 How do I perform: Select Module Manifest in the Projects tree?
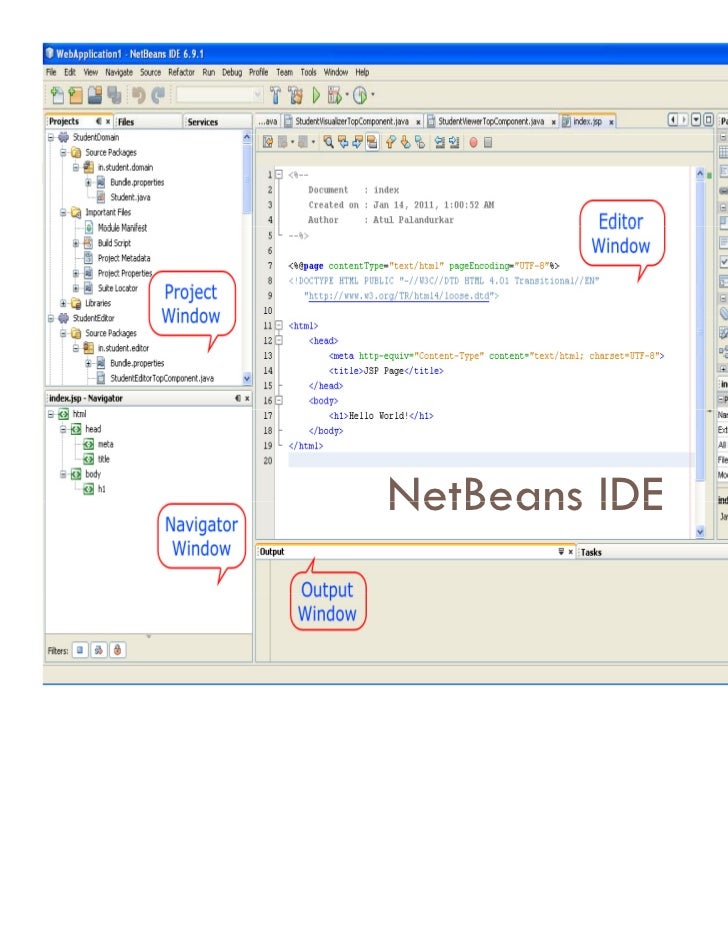point(122,228)
